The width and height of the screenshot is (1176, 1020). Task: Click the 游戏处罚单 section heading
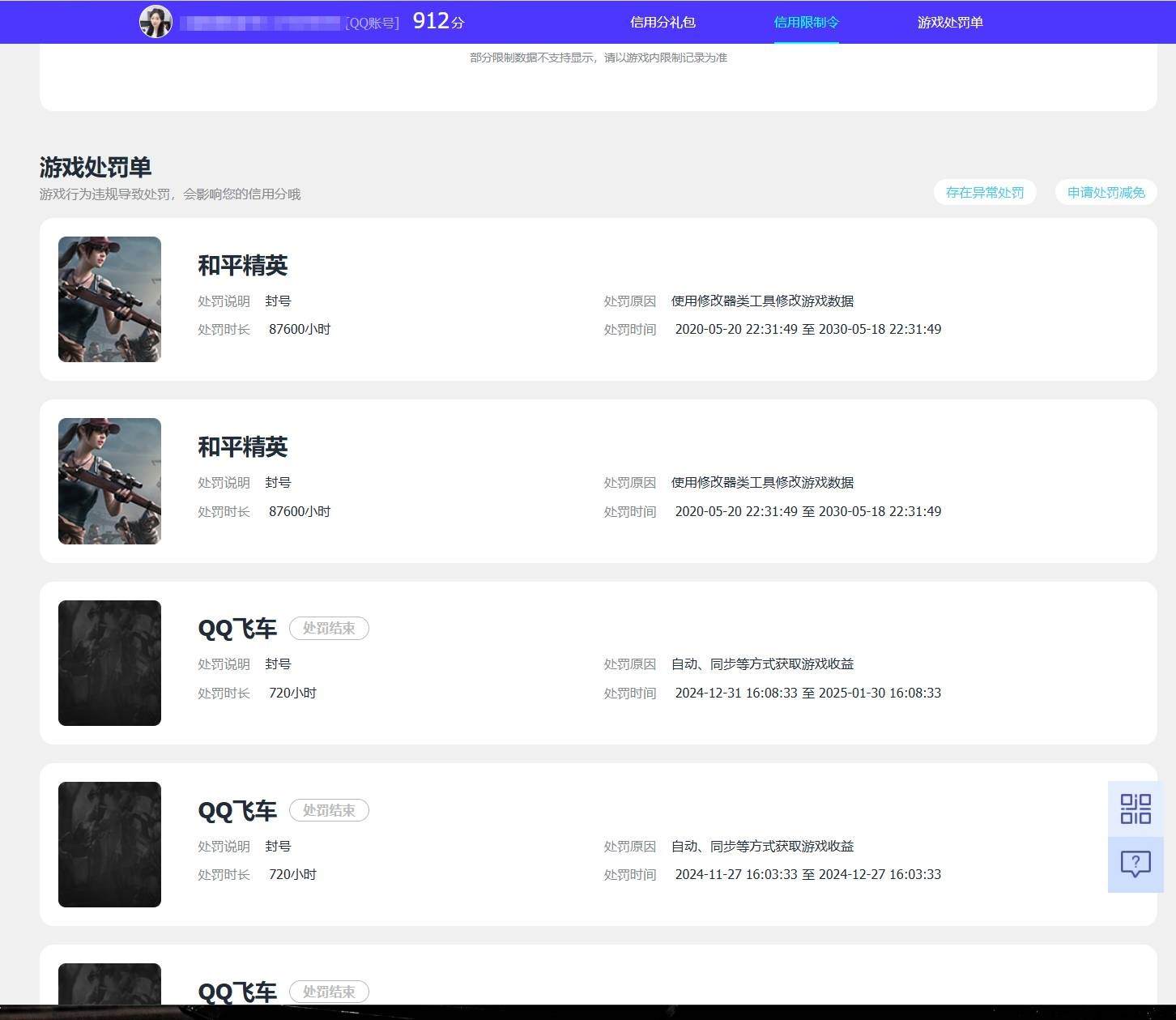click(96, 167)
